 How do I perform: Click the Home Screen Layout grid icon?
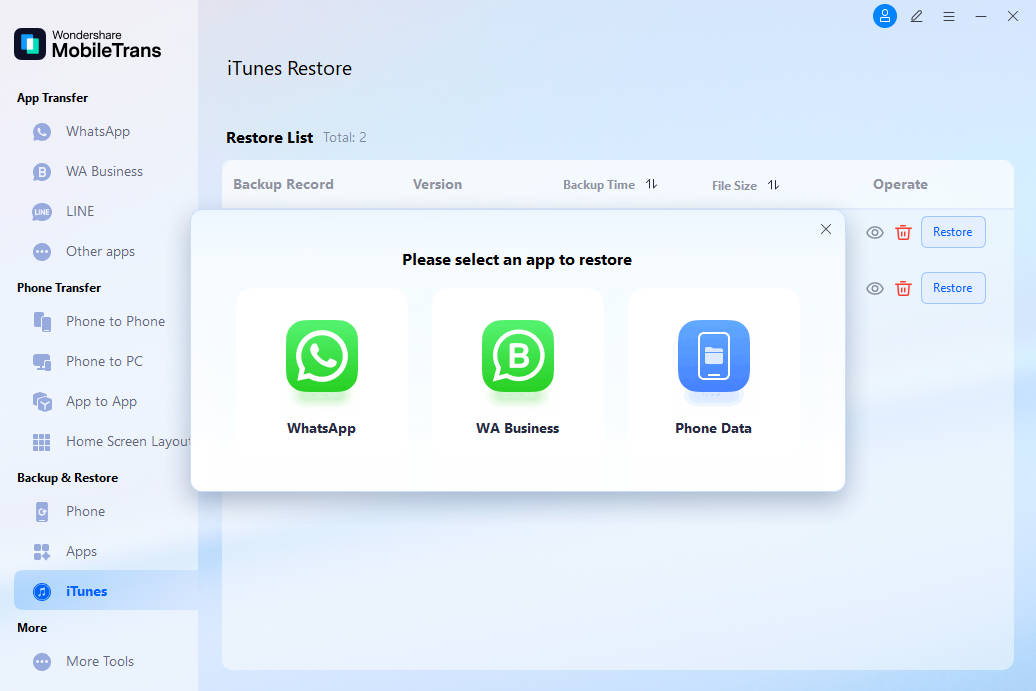[x=42, y=442]
